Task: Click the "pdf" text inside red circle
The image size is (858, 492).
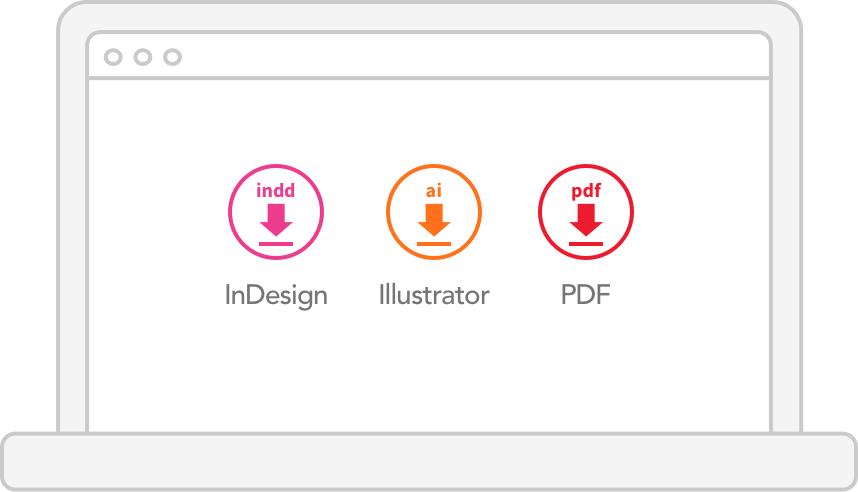Action: (x=586, y=191)
